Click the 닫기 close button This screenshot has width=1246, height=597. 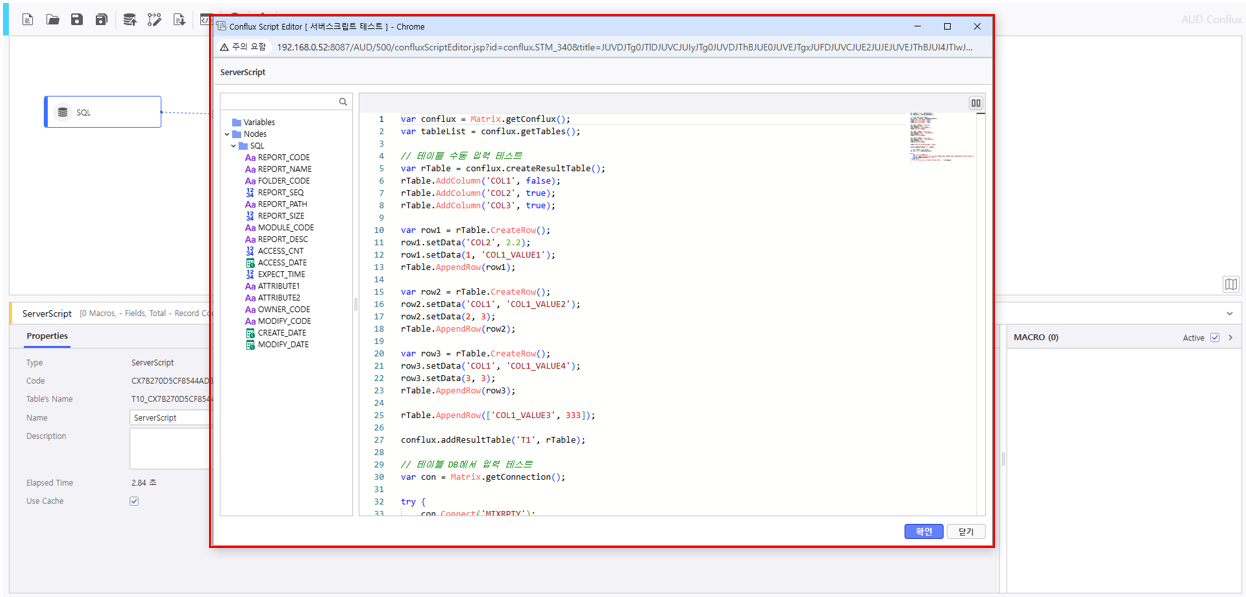pyautogui.click(x=965, y=532)
